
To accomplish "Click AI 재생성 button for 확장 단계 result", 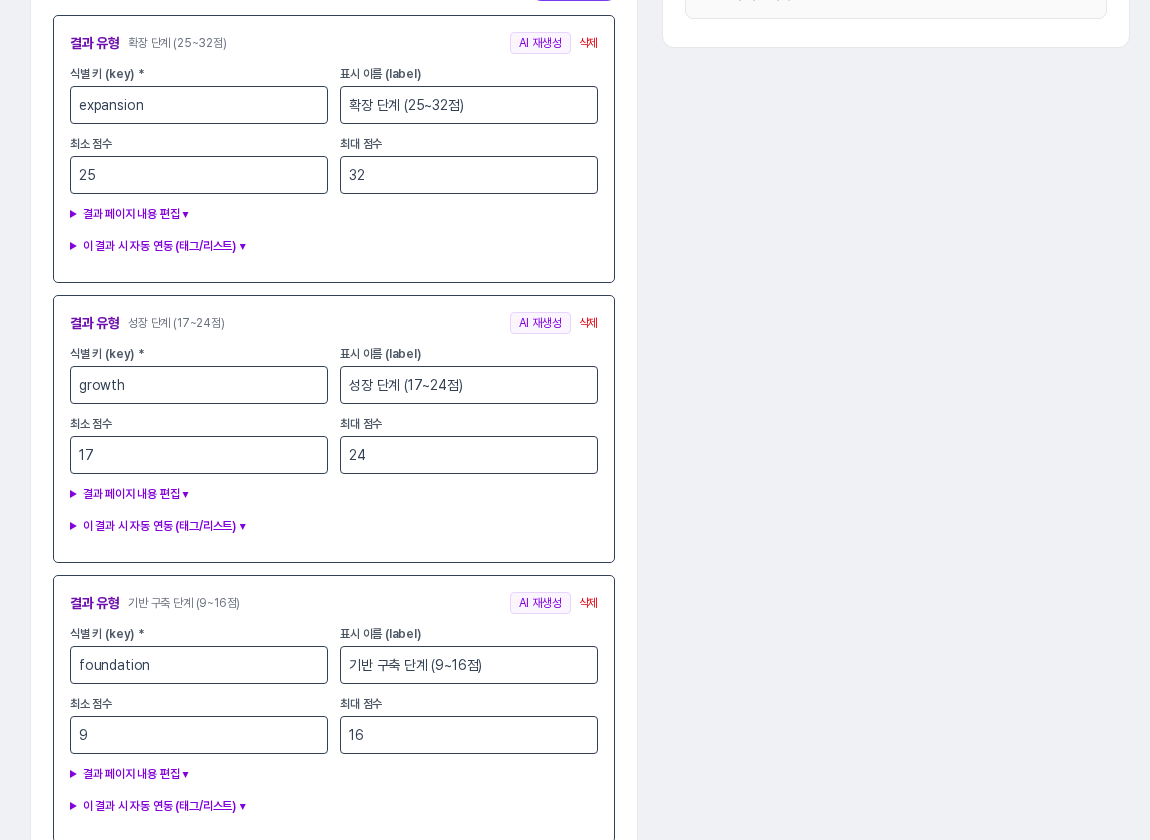I will pos(541,43).
